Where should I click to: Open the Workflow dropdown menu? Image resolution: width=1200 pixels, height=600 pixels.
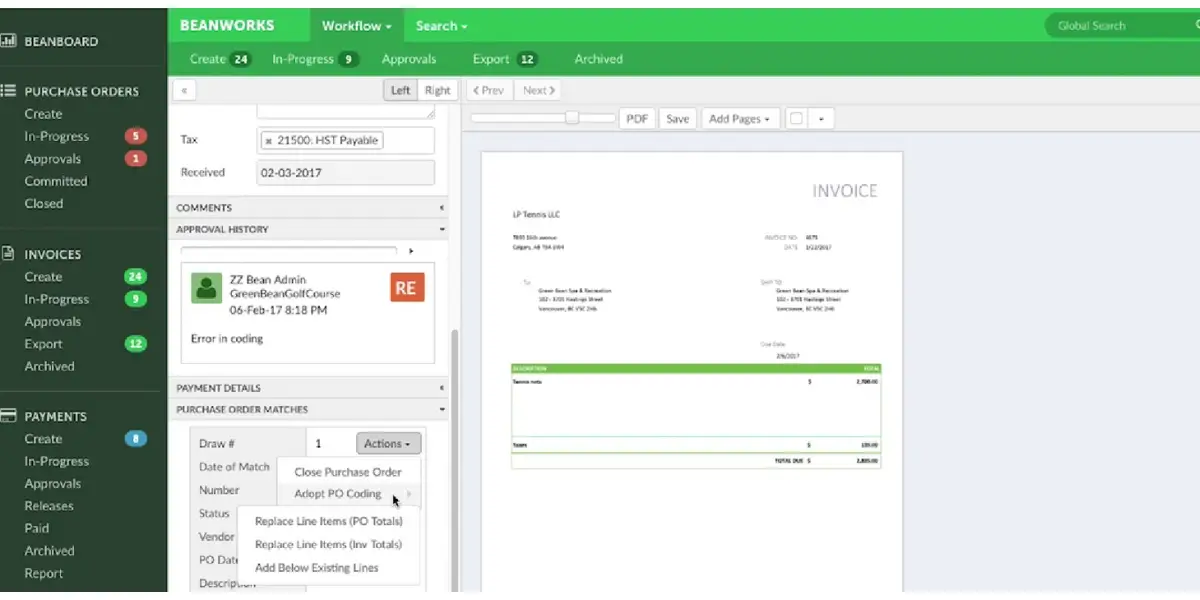pos(356,26)
